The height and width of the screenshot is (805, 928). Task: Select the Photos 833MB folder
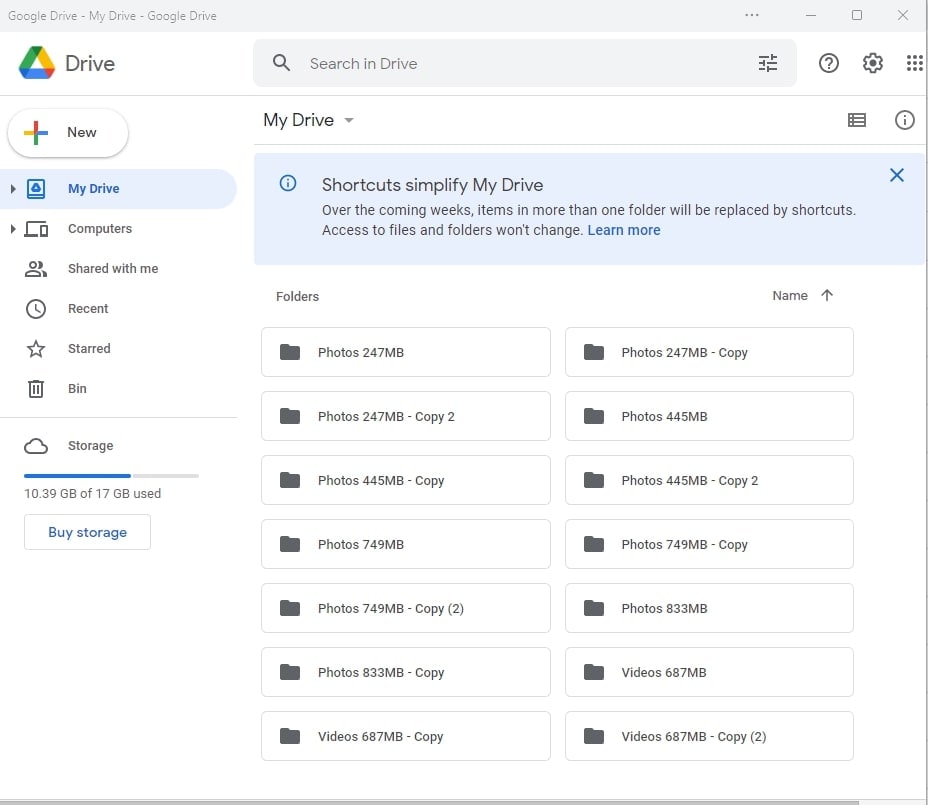tap(709, 608)
